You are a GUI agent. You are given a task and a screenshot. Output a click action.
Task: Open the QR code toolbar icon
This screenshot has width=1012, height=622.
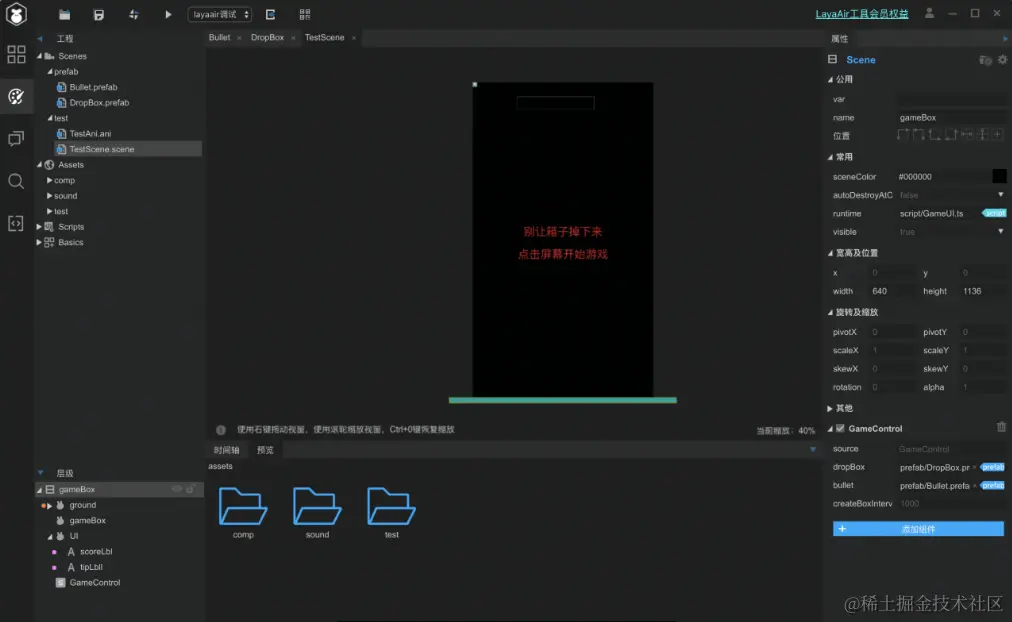pos(305,14)
